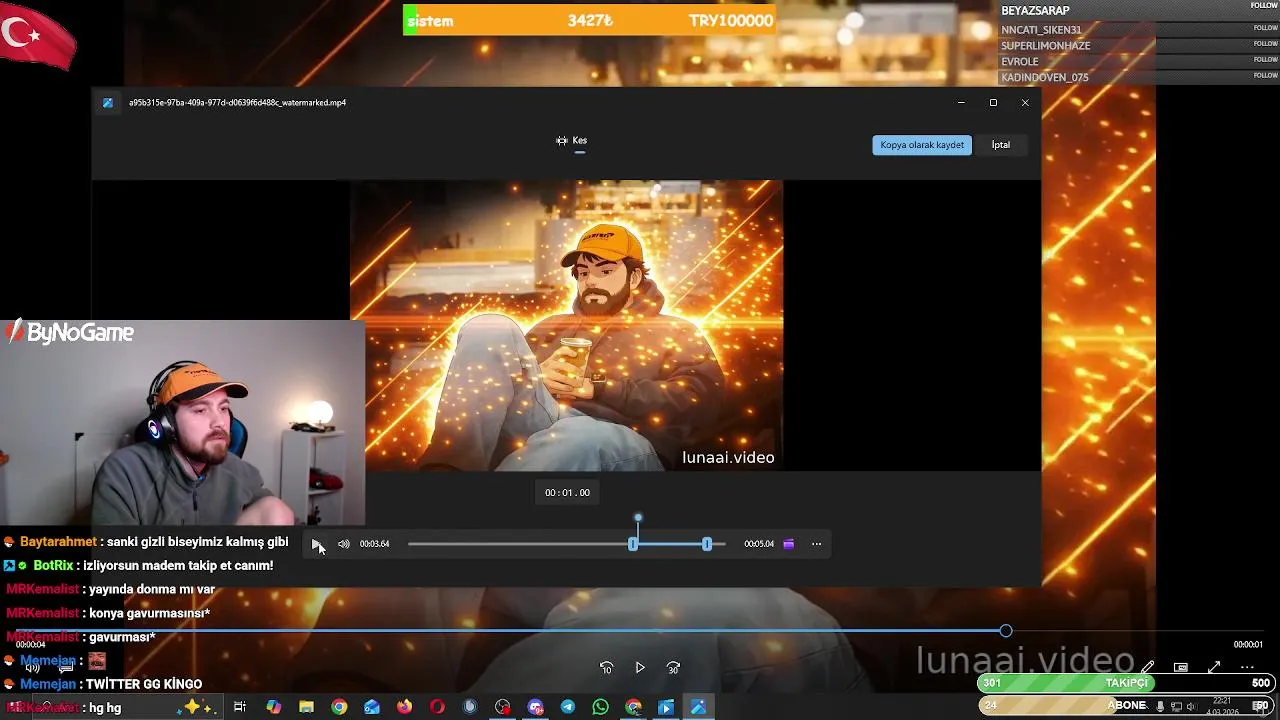Switch background player to mini view

(1181, 667)
